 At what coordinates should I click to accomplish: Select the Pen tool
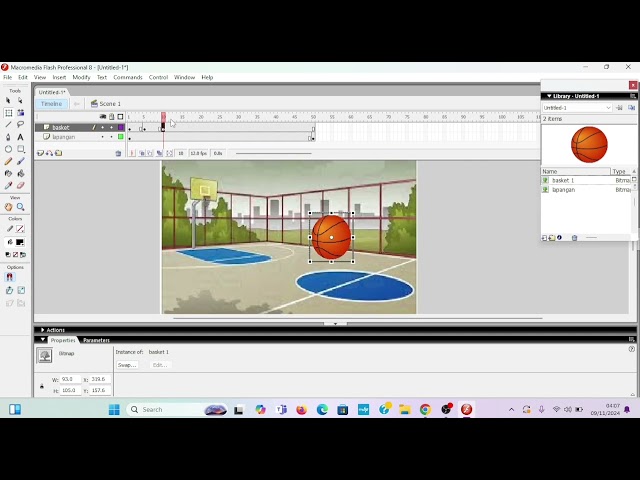[x=8, y=137]
